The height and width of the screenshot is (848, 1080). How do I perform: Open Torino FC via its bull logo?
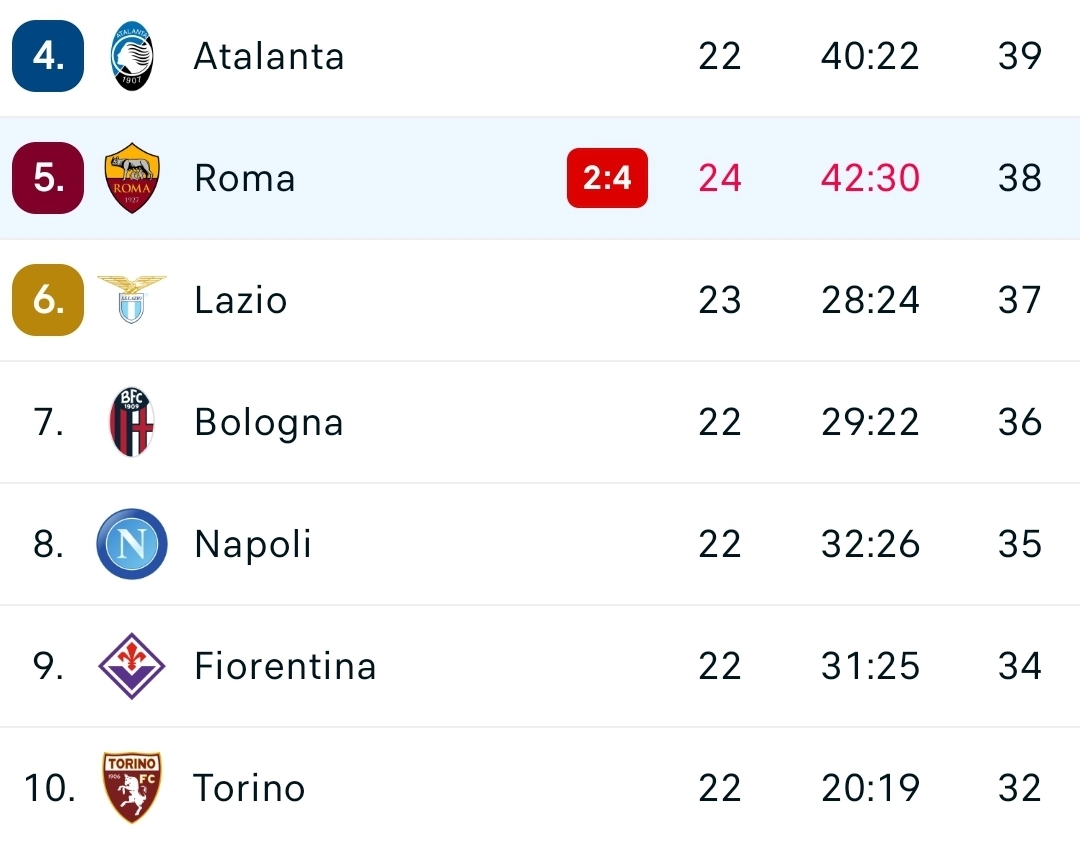click(x=131, y=788)
